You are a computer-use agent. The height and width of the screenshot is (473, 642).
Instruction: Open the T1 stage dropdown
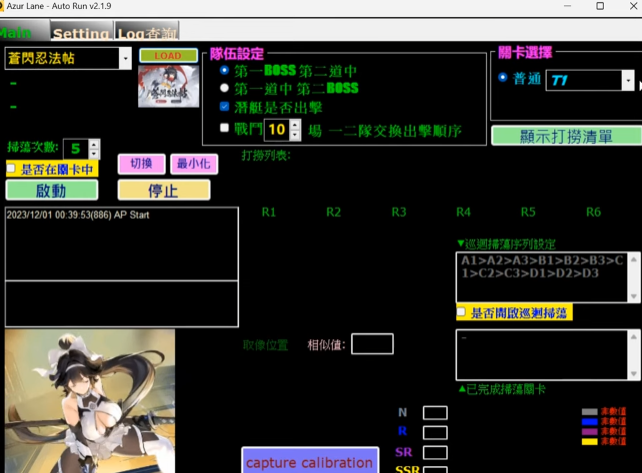pyautogui.click(x=628, y=80)
